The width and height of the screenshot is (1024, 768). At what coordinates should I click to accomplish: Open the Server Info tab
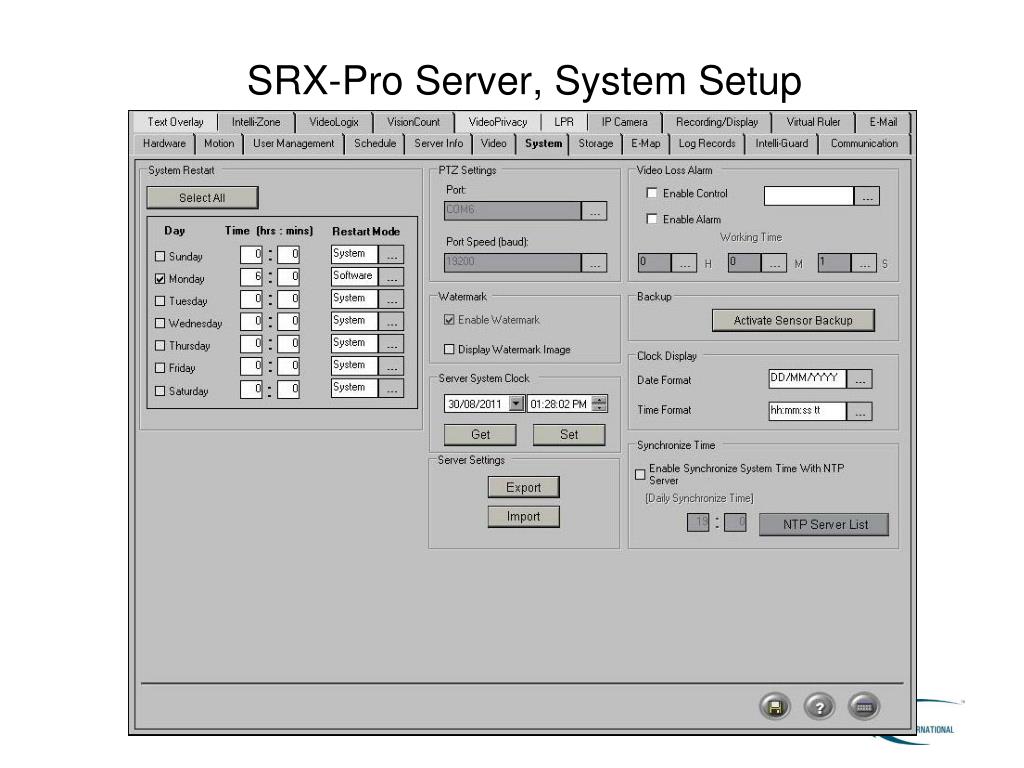click(x=438, y=144)
